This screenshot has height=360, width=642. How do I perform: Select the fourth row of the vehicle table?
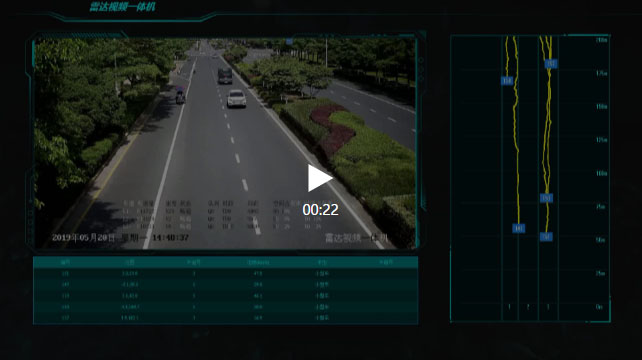pyautogui.click(x=226, y=306)
